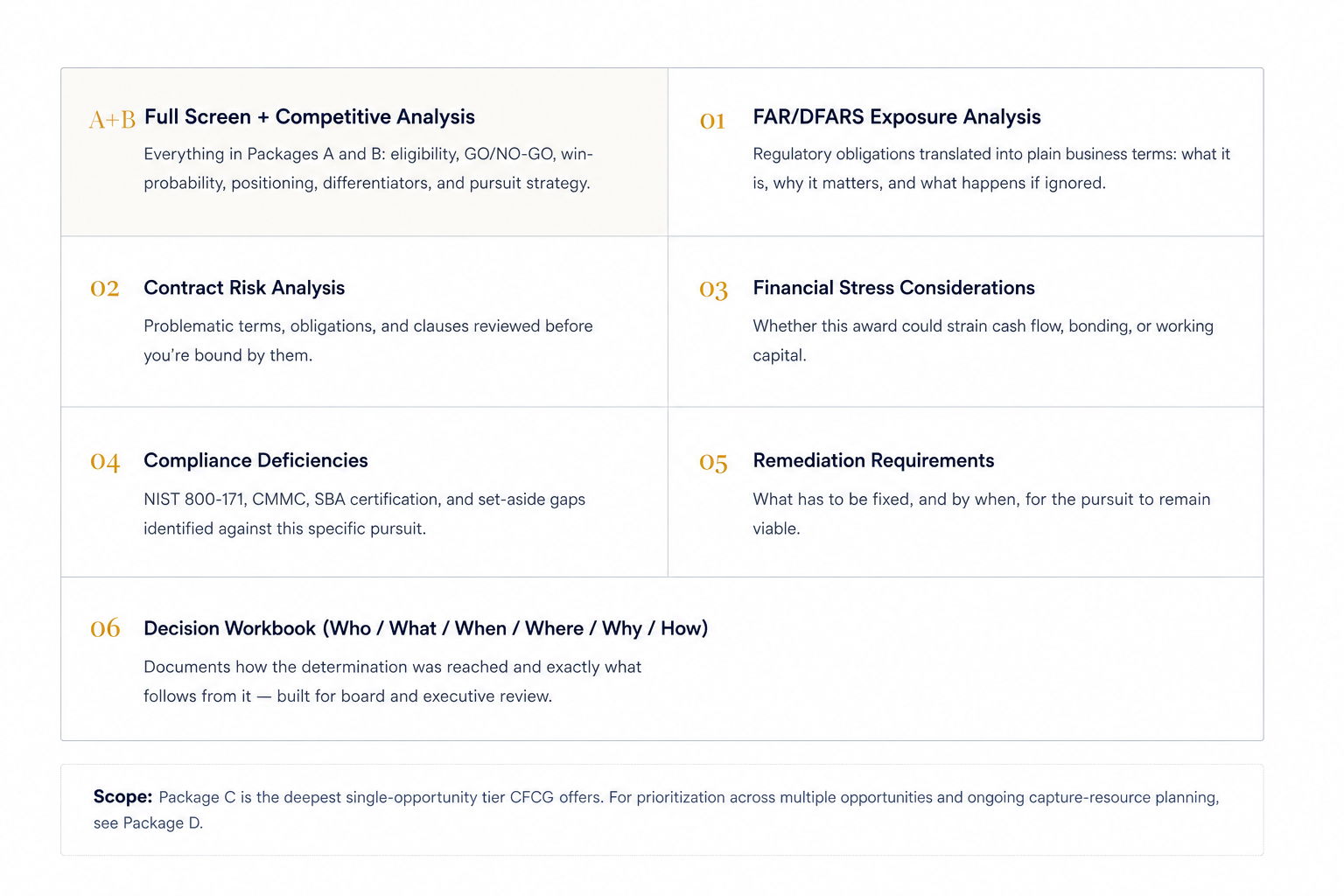
Task: Click the gold 03 number marker
Action: (x=713, y=290)
